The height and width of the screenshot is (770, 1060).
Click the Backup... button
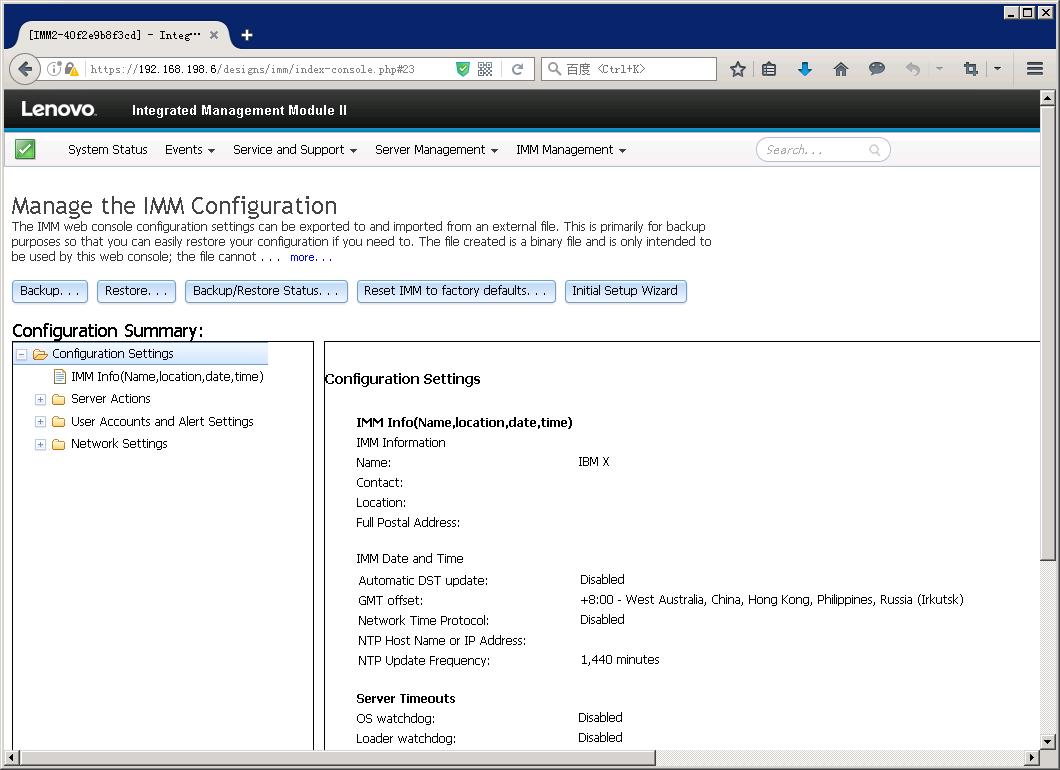tap(49, 291)
